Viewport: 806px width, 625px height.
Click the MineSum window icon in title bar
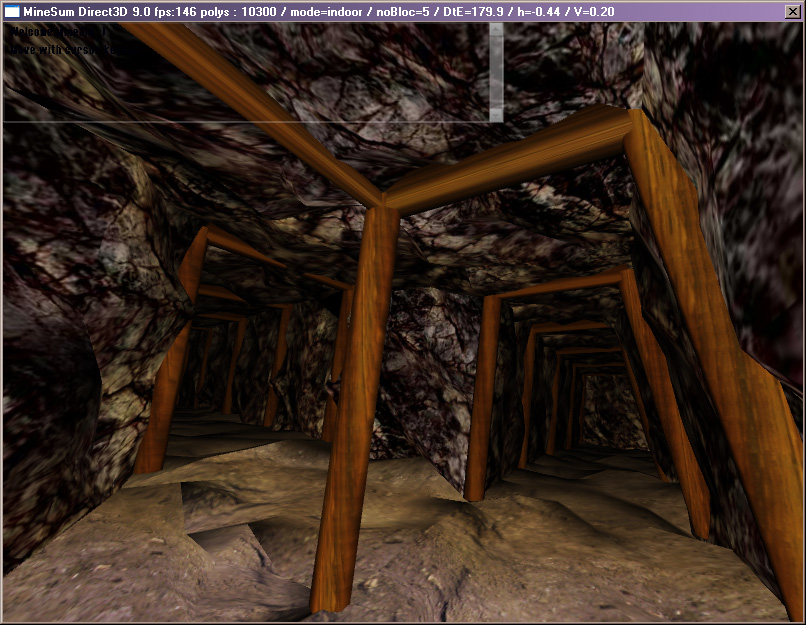coord(13,11)
